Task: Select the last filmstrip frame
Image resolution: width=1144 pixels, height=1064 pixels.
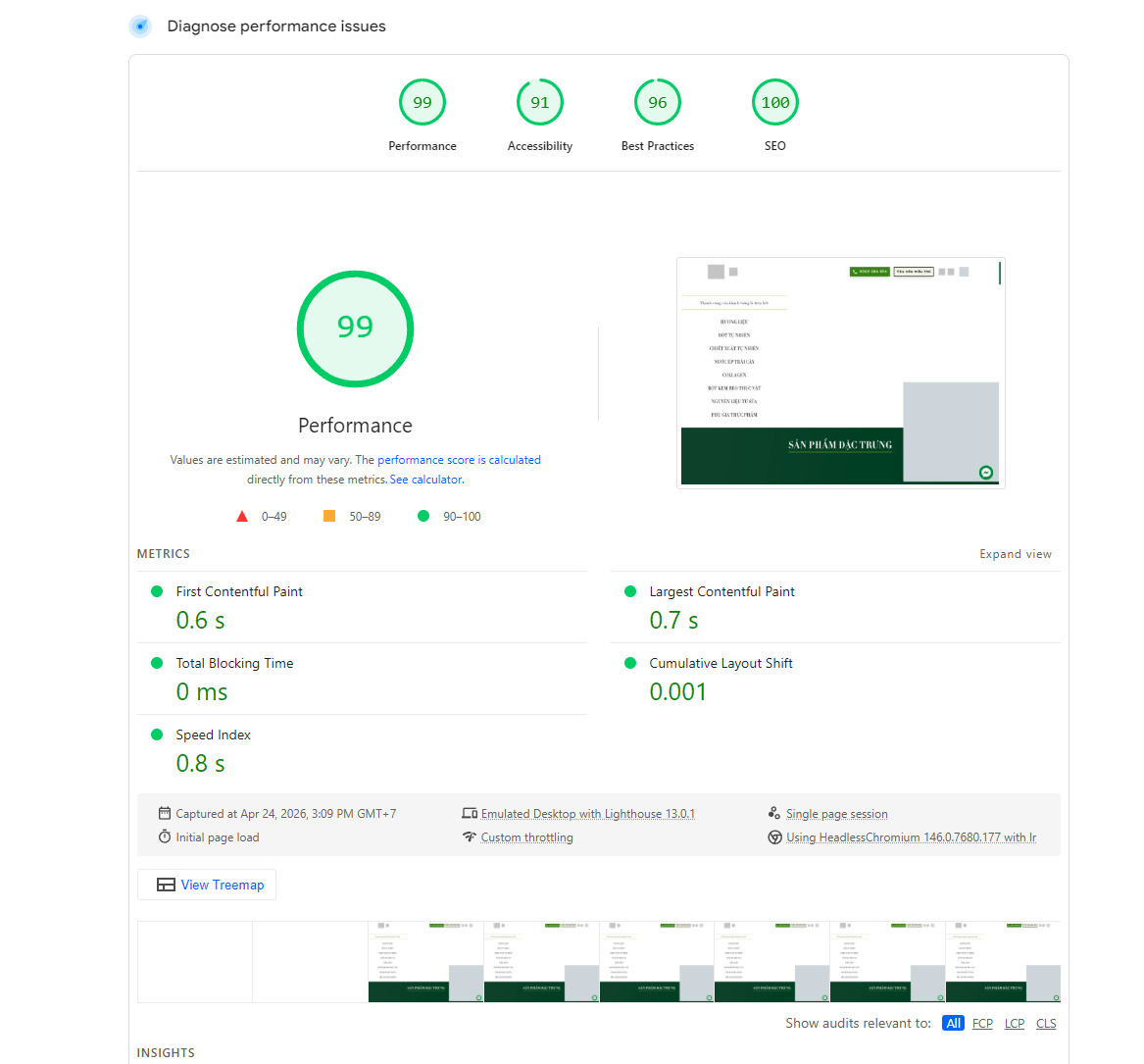Action: coord(1003,962)
